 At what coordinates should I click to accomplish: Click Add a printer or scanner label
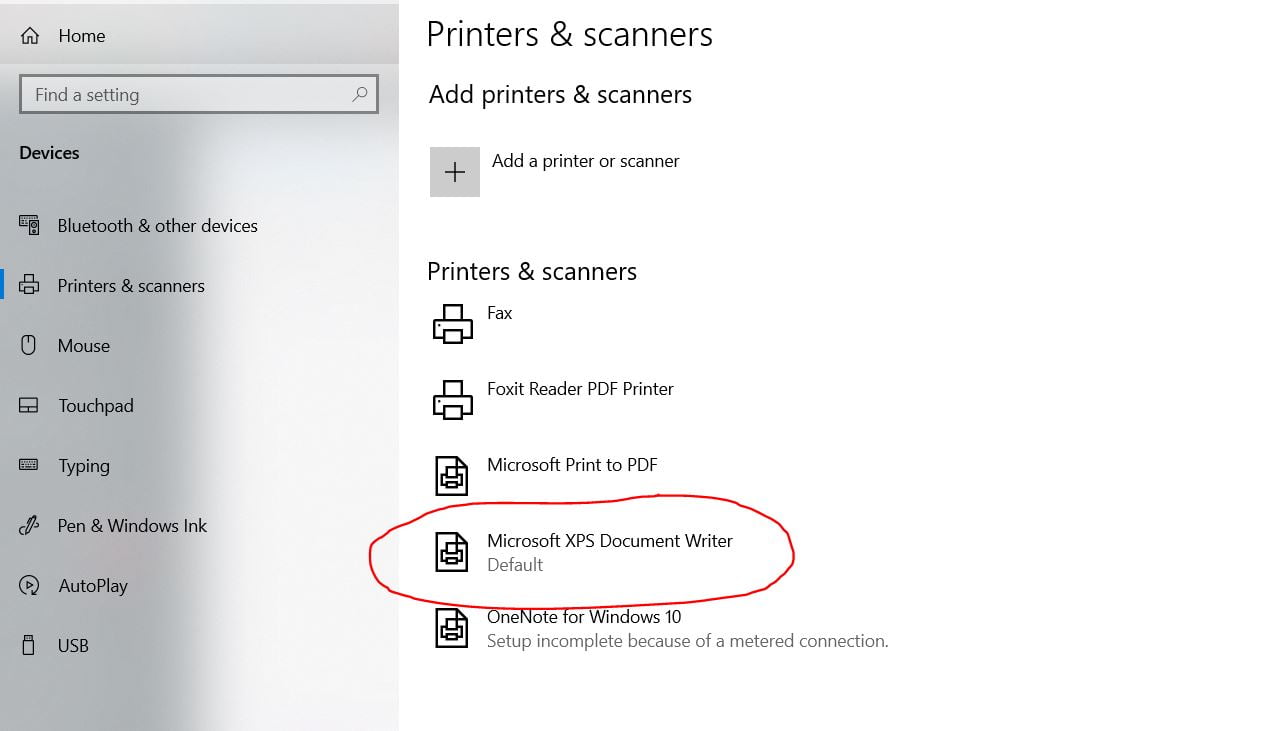tap(586, 161)
